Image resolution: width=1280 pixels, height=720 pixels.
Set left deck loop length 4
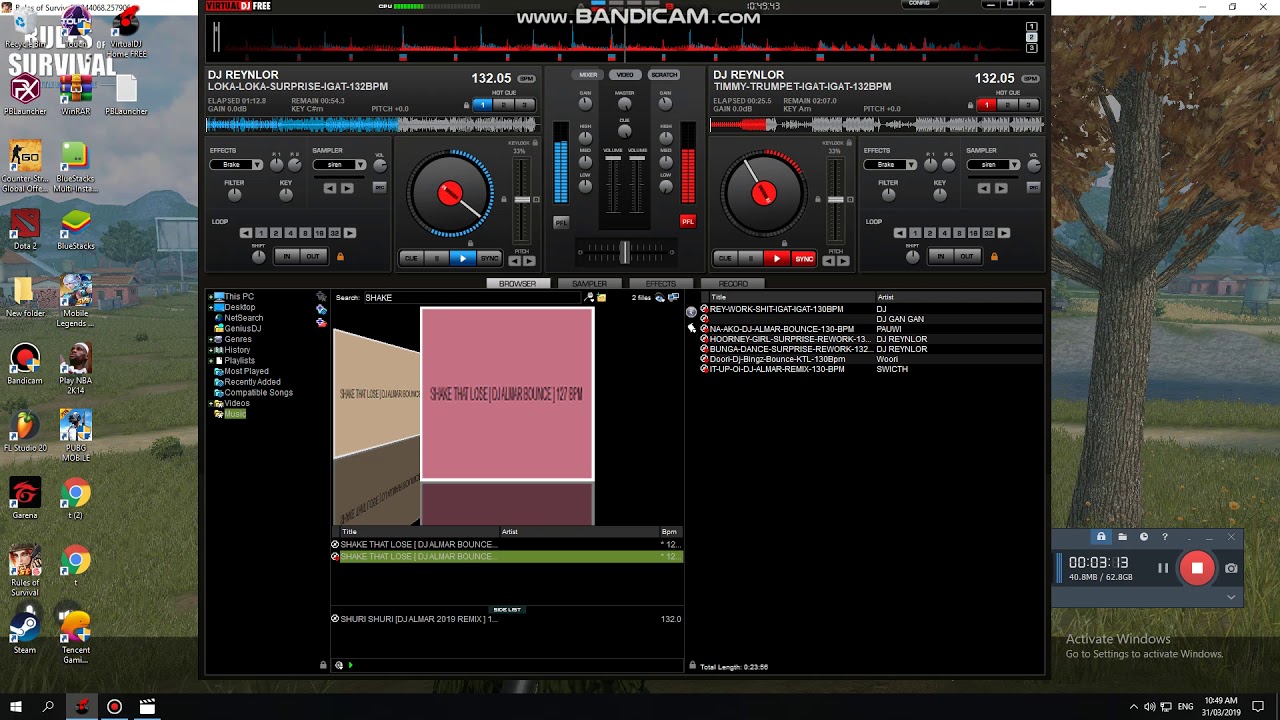[x=290, y=233]
